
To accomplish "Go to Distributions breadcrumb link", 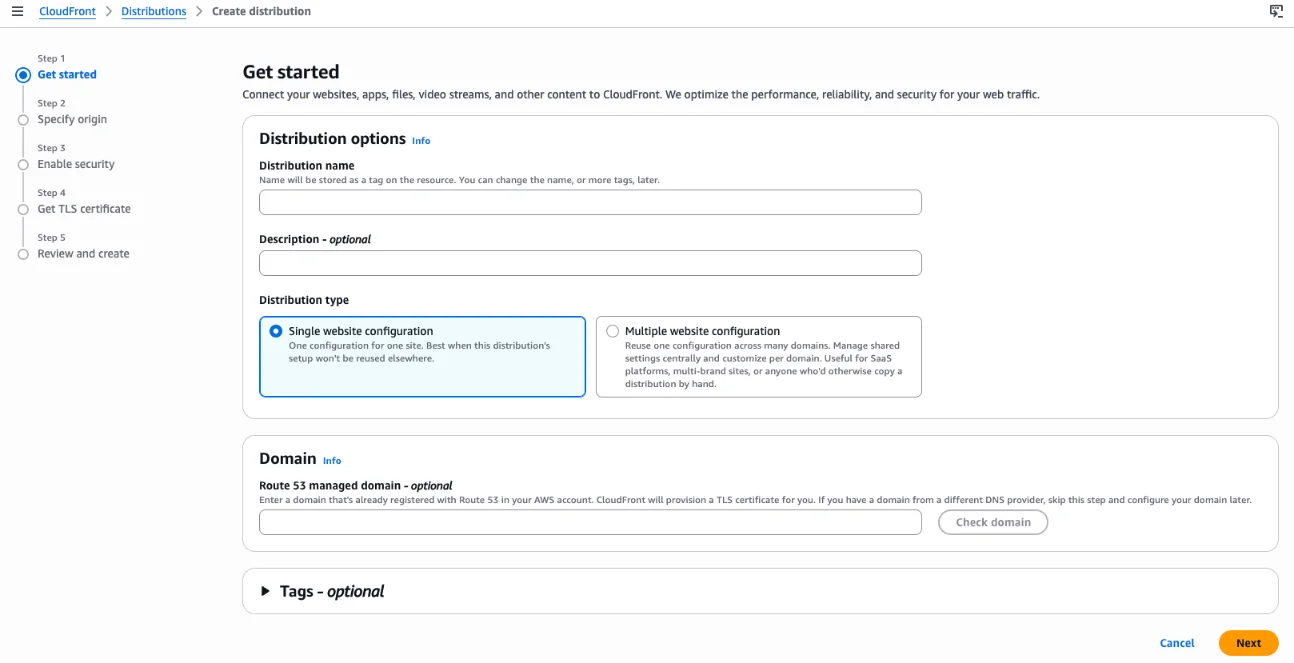I will click(x=153, y=12).
